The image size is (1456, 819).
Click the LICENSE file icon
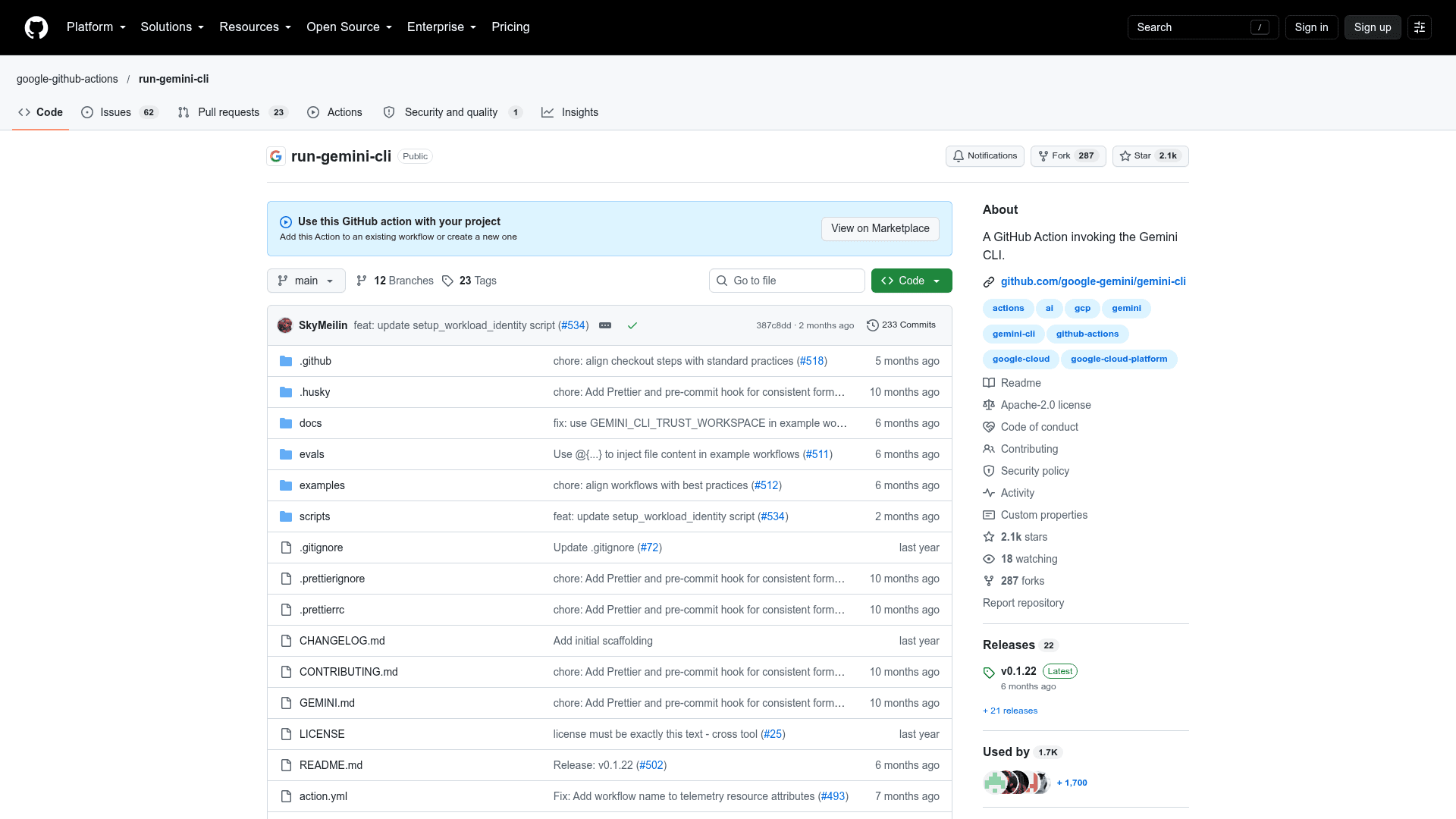(286, 734)
